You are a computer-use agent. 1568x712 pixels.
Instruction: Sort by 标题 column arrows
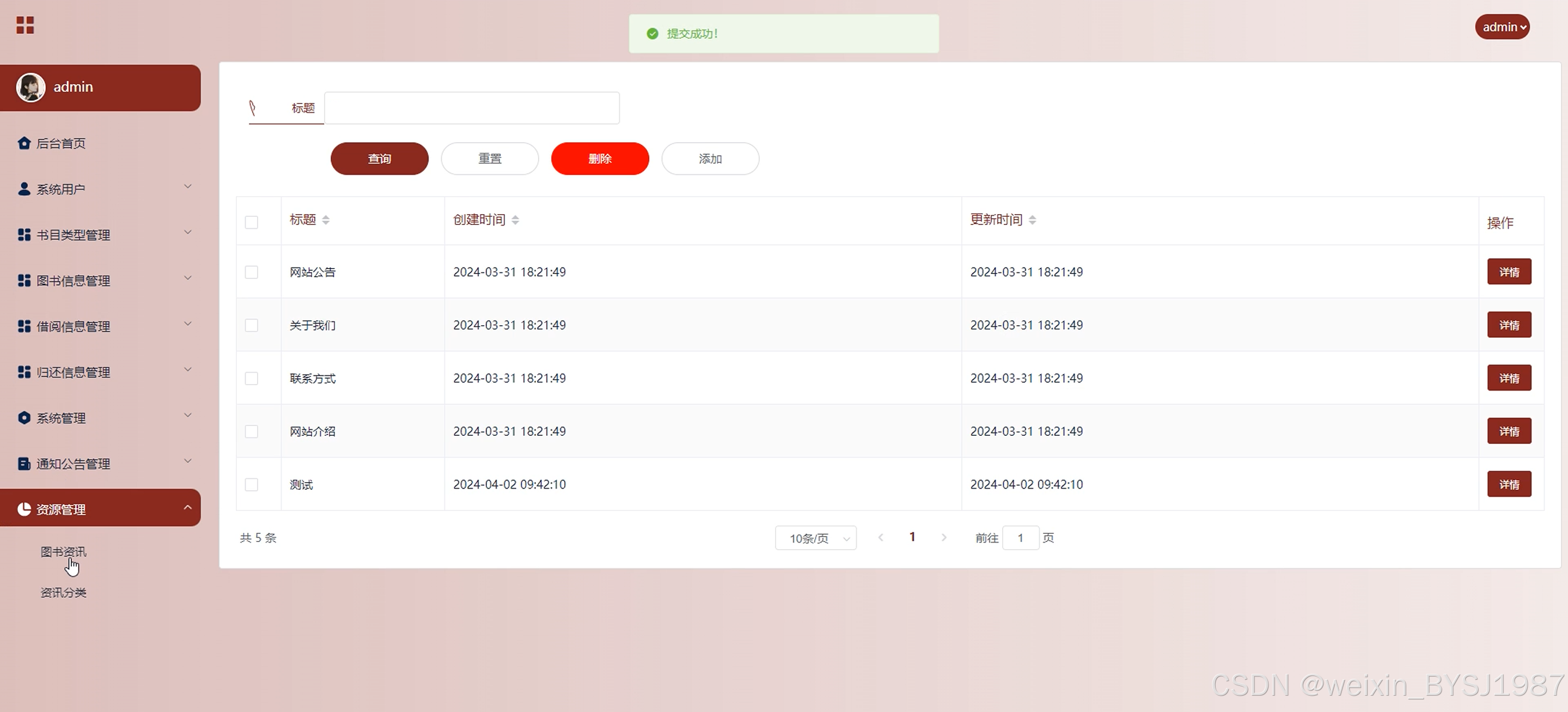coord(326,220)
